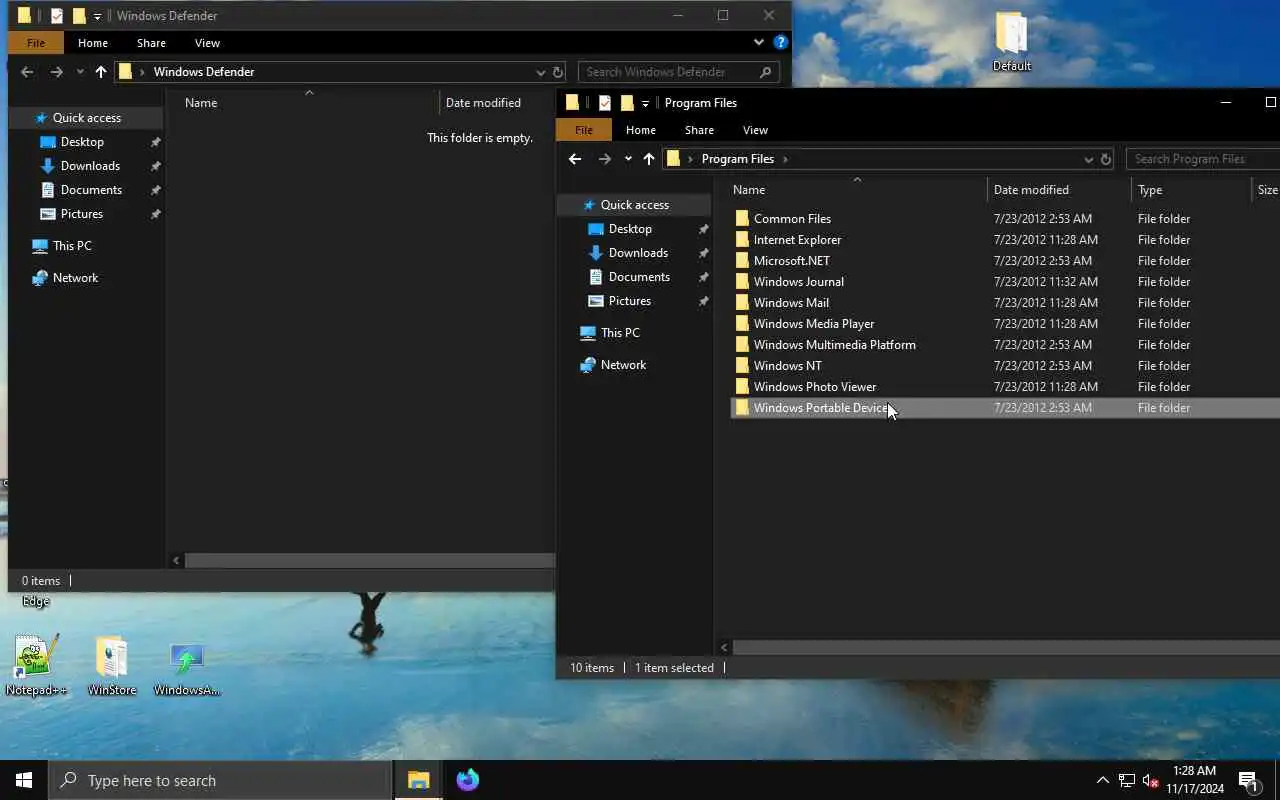Select Quick access in Windows Defender window
1280x800 pixels.
(86, 118)
